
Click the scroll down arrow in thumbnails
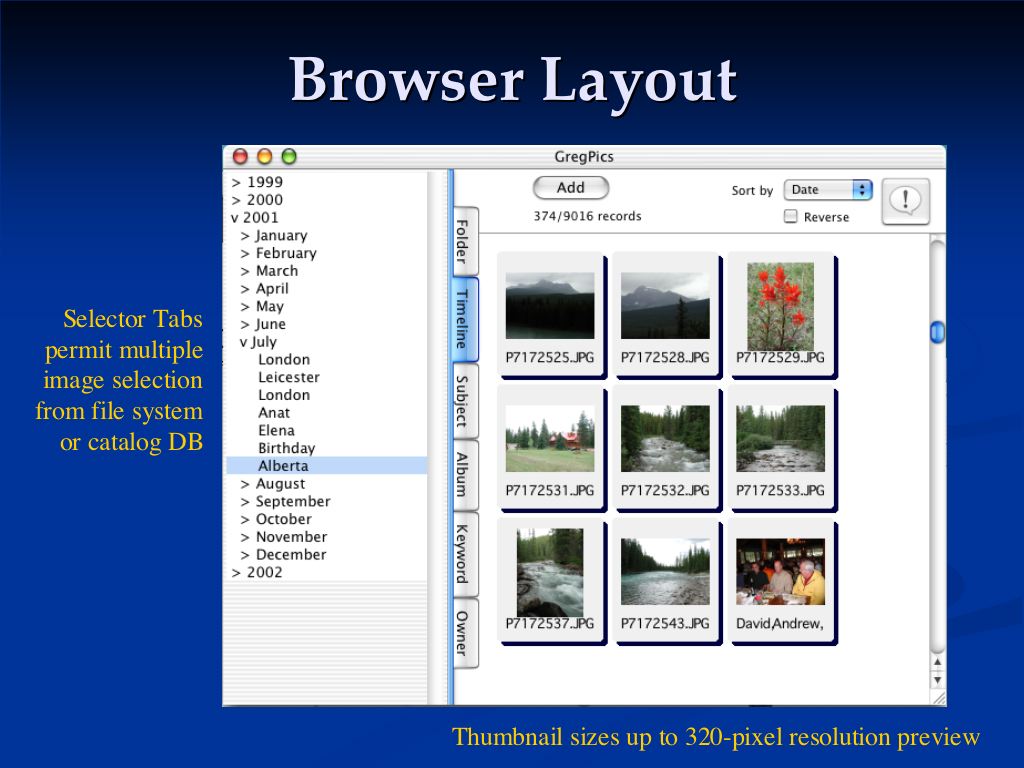pyautogui.click(x=937, y=680)
